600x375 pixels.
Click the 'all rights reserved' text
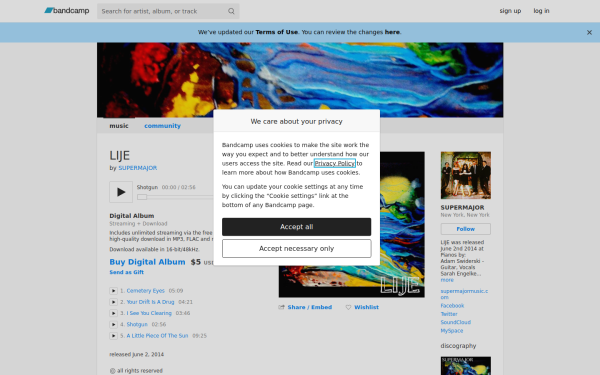[140, 371]
